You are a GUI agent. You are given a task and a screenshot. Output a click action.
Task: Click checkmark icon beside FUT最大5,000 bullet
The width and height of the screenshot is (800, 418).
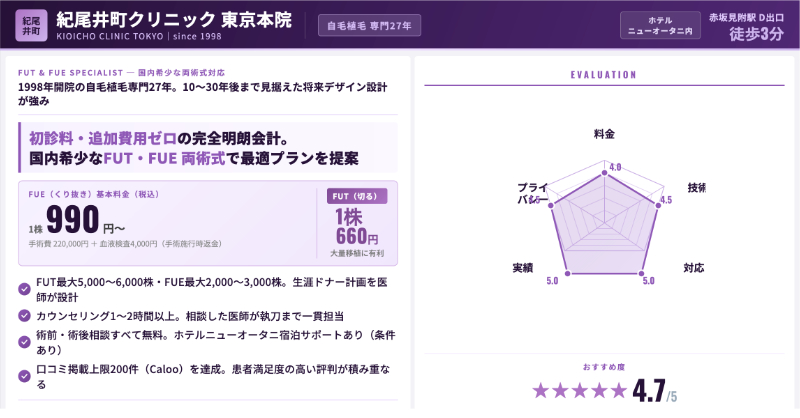25,289
